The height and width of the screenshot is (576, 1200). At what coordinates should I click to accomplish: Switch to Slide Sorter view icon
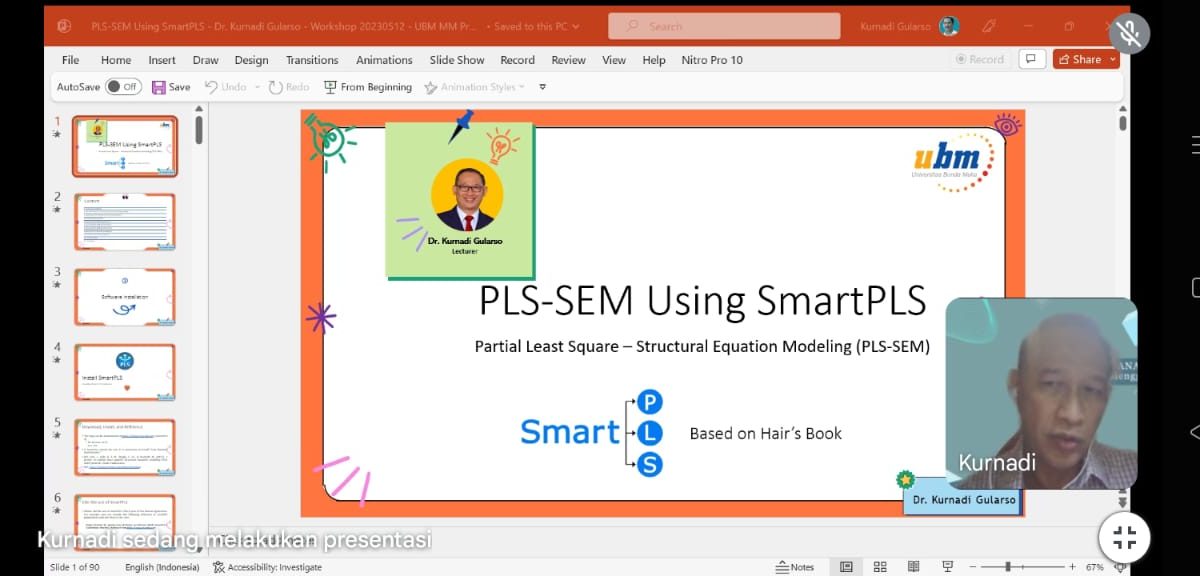click(880, 567)
